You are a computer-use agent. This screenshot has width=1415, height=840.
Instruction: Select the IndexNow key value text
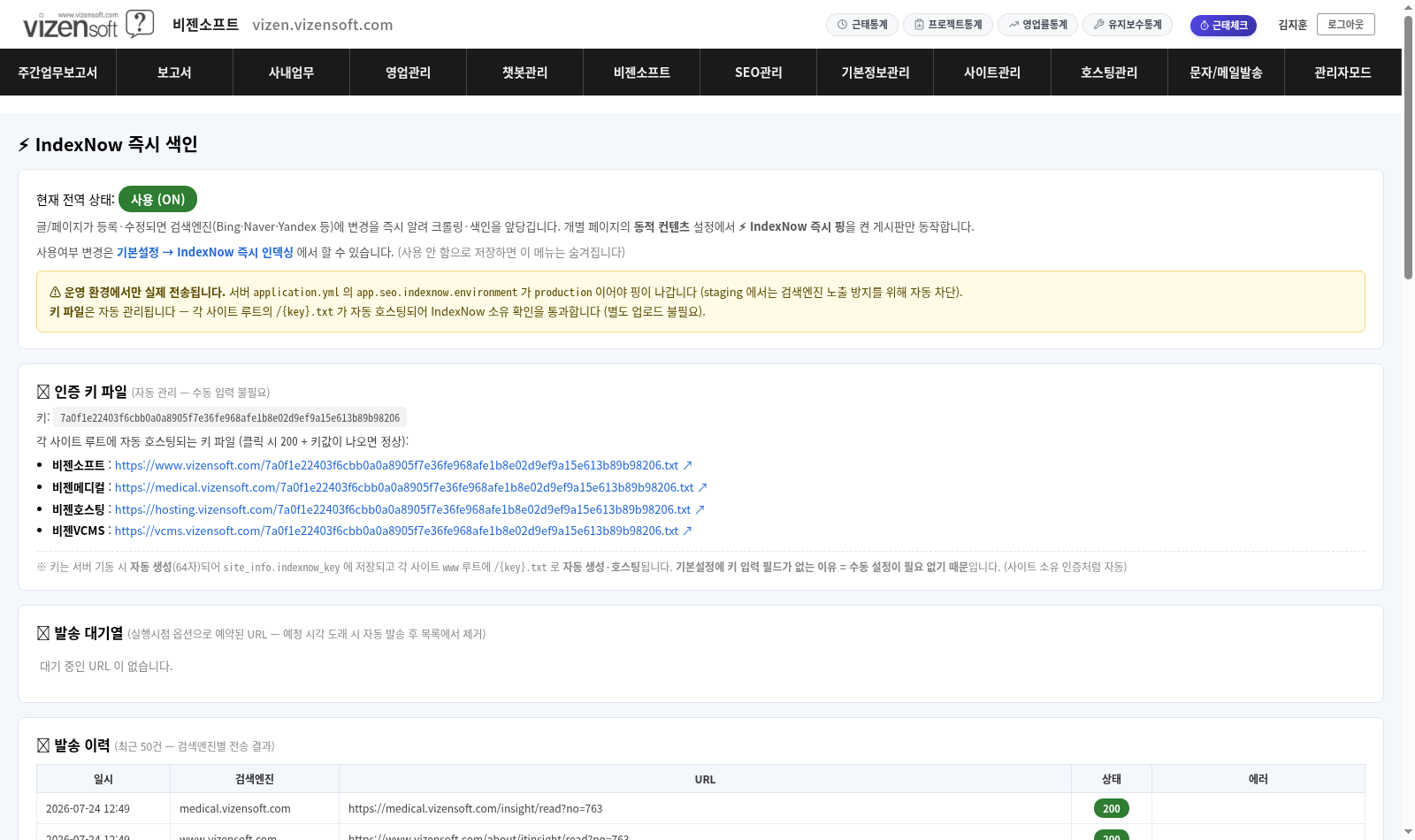coord(230,418)
